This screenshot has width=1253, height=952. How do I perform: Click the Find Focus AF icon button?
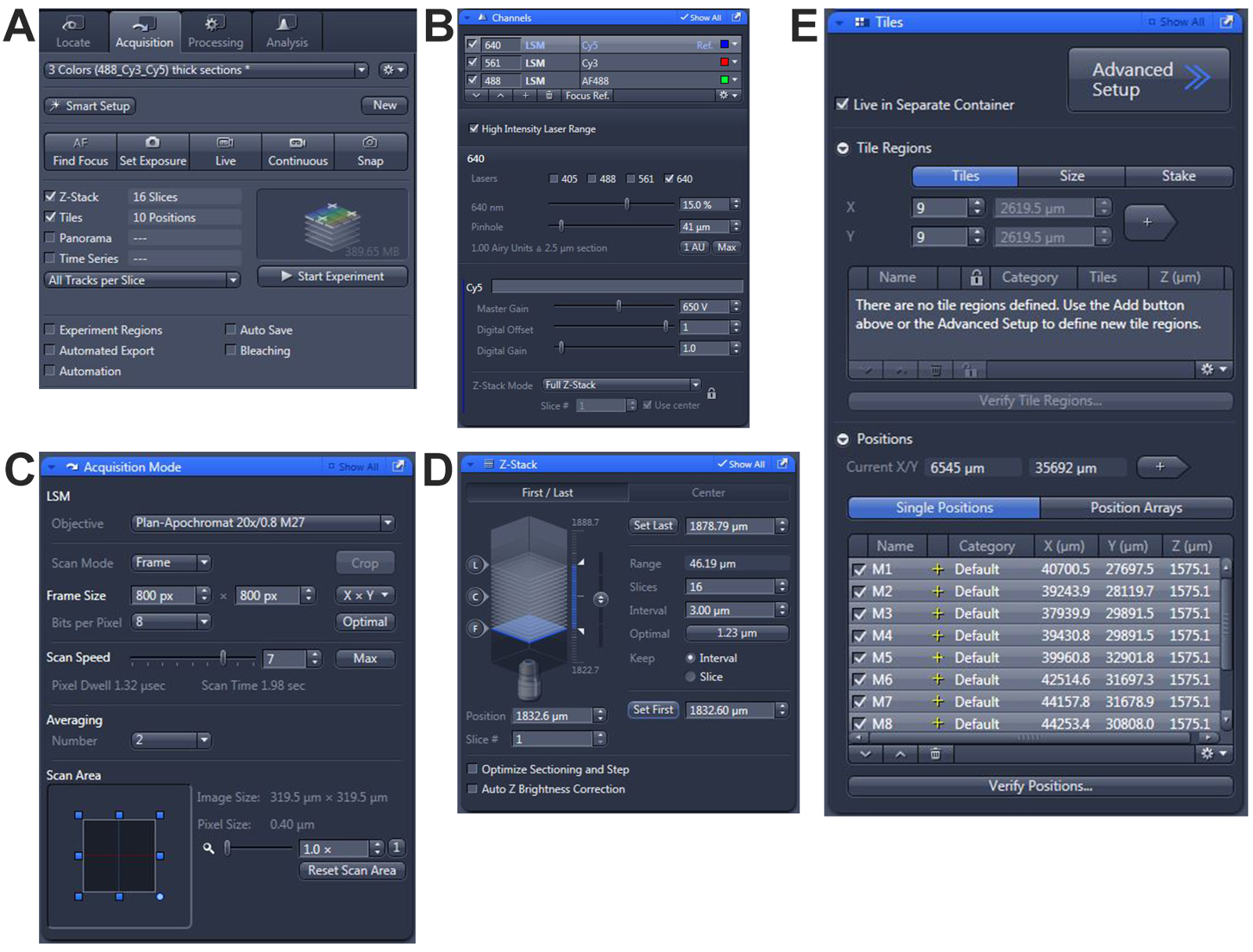[x=81, y=151]
